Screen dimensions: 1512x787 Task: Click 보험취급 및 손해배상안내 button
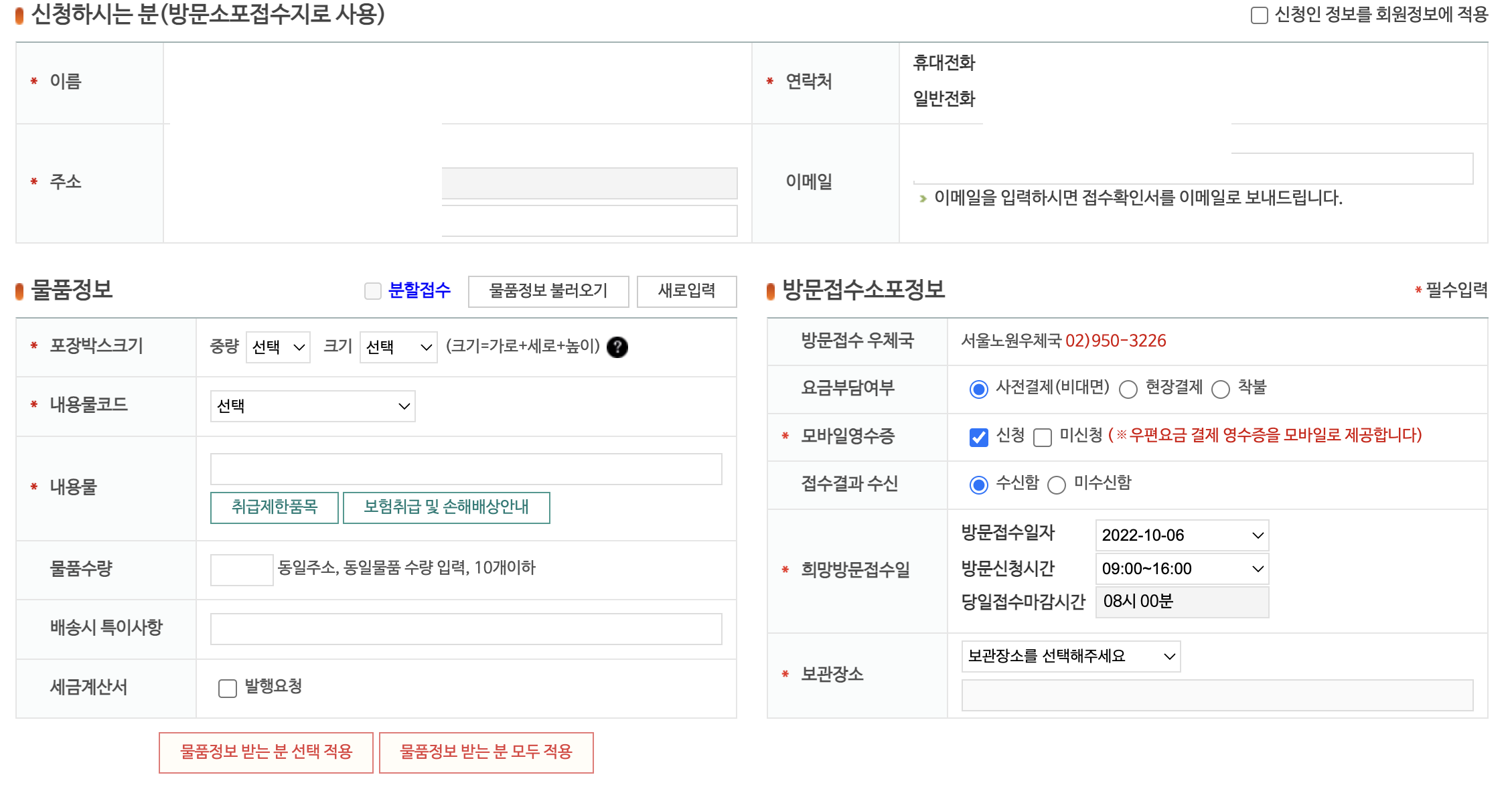(446, 507)
